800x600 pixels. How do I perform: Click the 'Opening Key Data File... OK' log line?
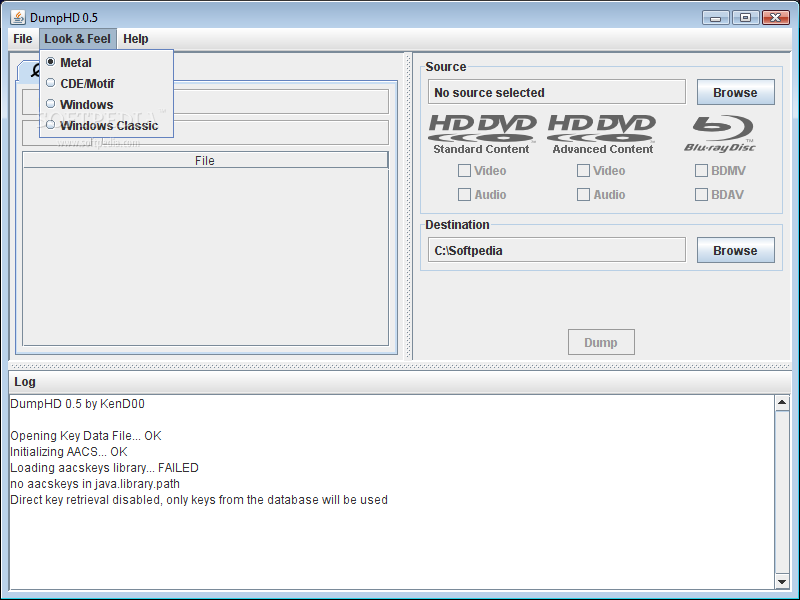pyautogui.click(x=86, y=436)
